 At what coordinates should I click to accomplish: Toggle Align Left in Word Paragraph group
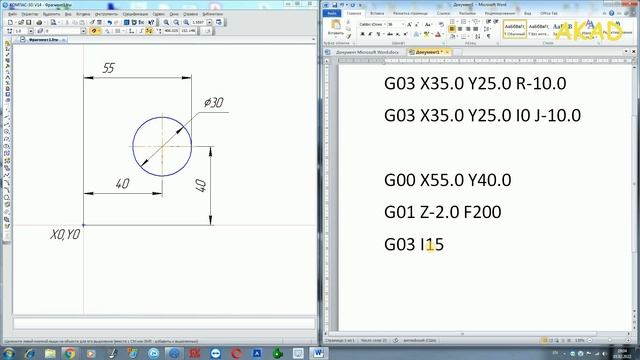[452, 29]
